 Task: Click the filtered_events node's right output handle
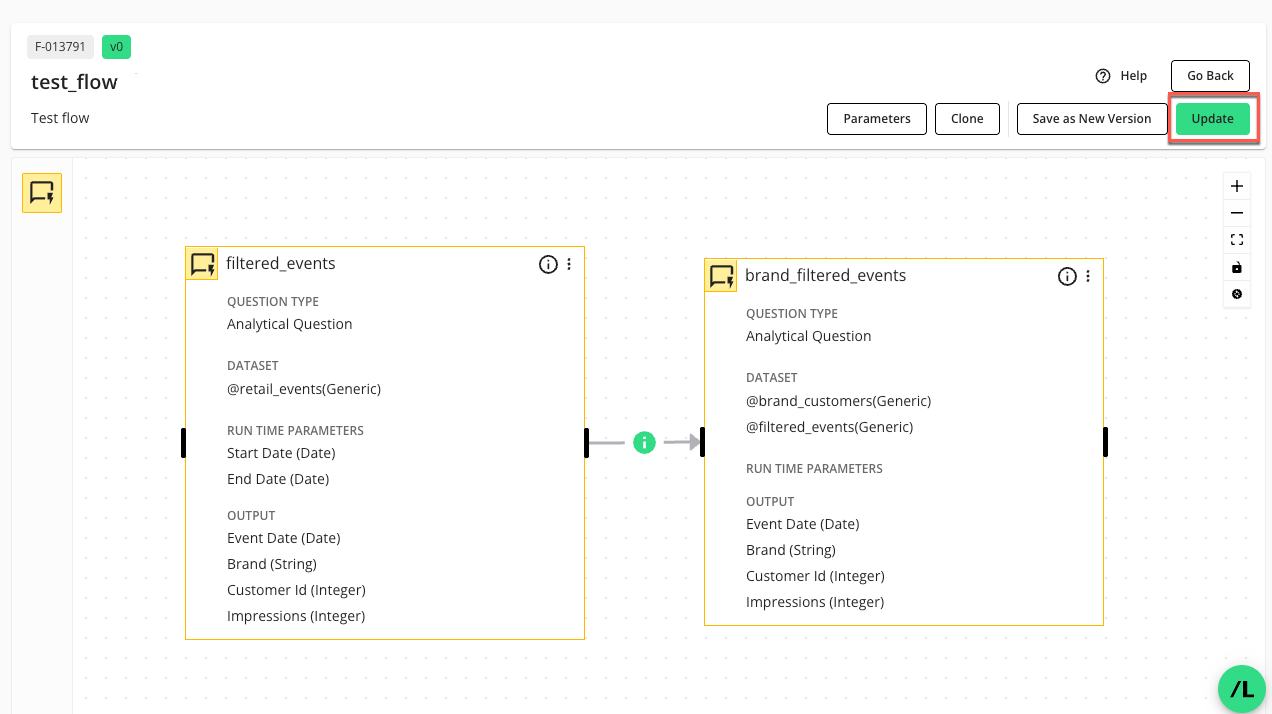pos(586,443)
